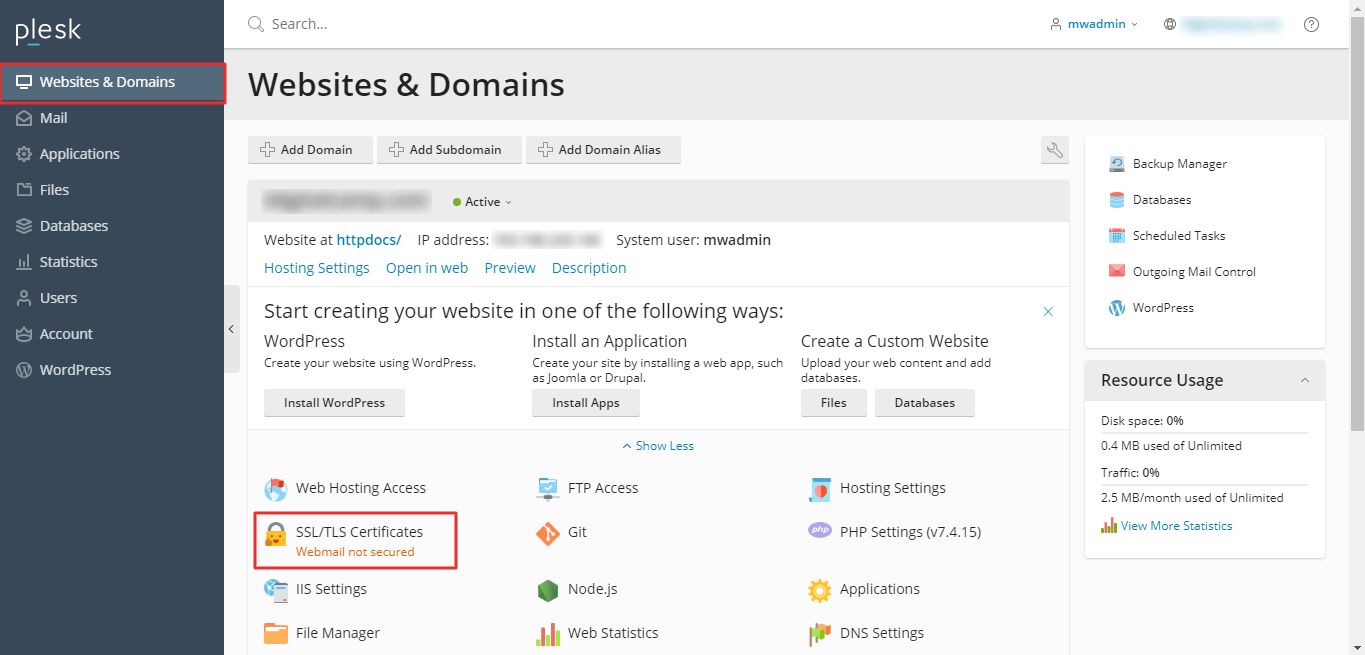
Task: Open Websites & Domains in sidebar
Action: point(112,82)
